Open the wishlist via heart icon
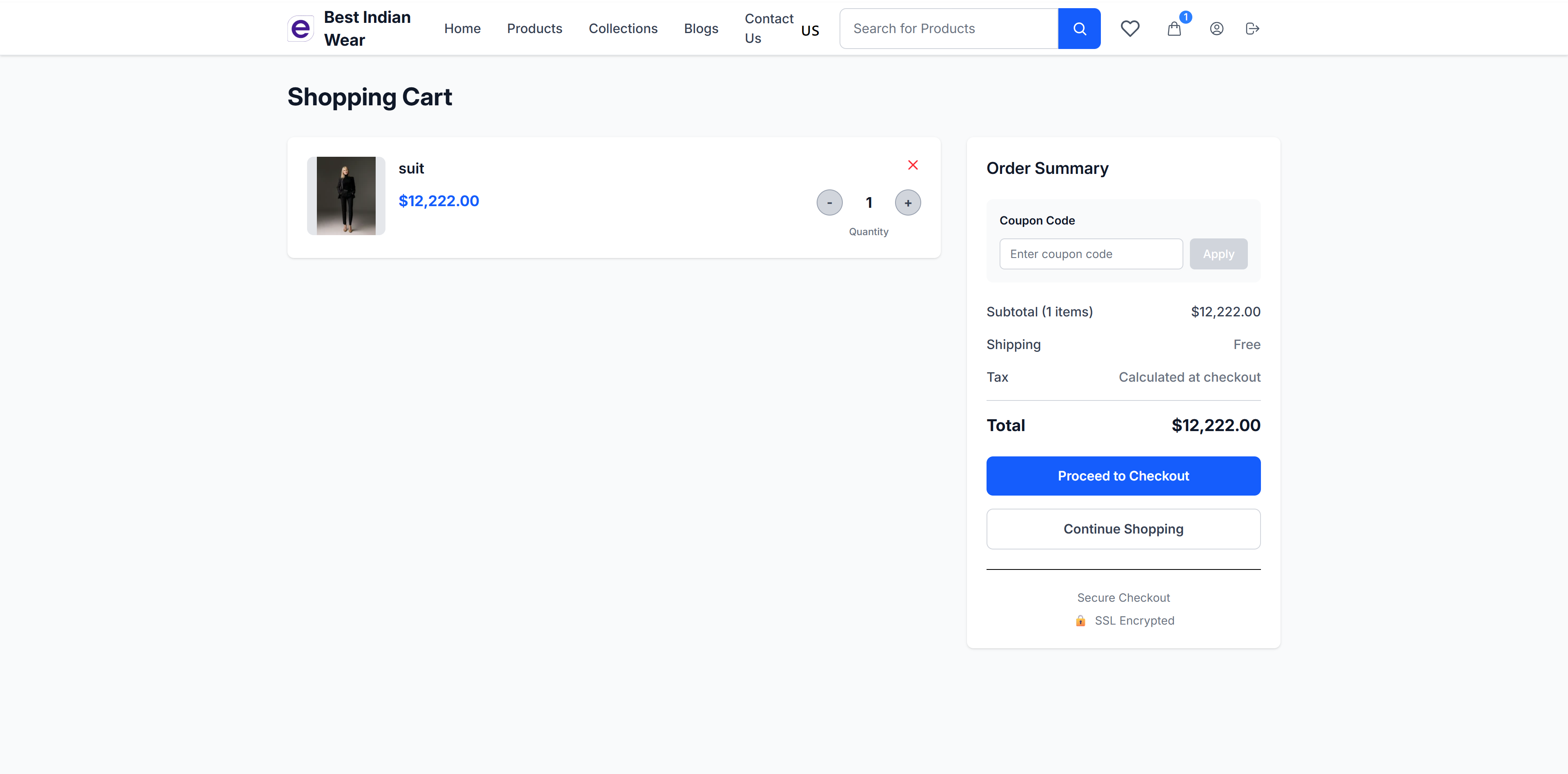This screenshot has width=1568, height=774. point(1130,28)
